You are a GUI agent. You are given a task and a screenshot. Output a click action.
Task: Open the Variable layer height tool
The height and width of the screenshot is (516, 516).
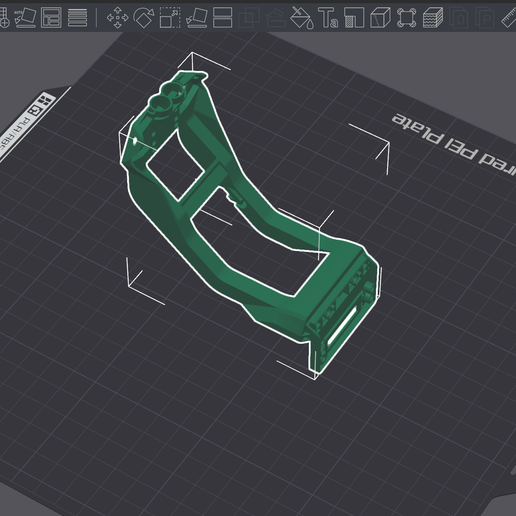(x=77, y=17)
